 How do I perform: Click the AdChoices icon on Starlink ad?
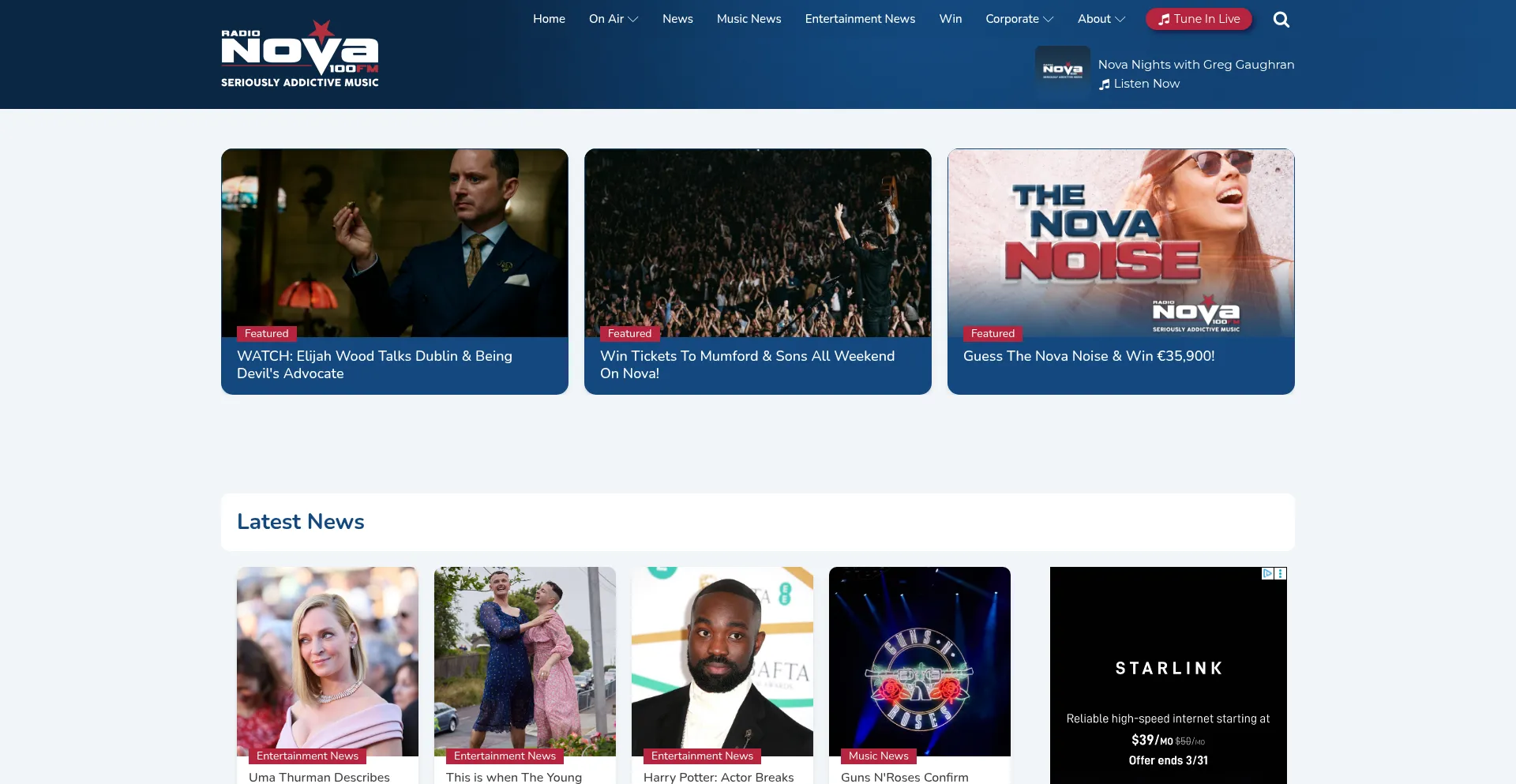(1268, 573)
